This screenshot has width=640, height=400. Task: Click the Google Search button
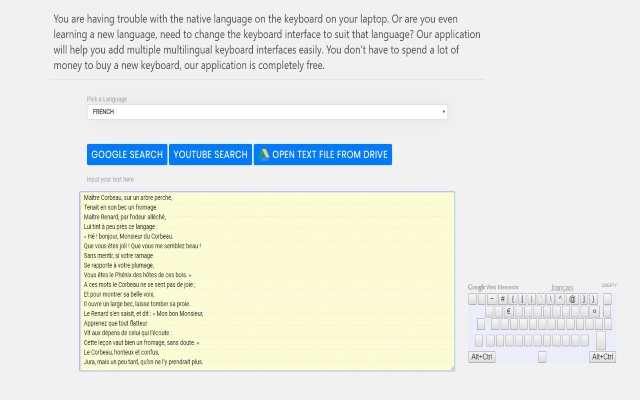pos(127,154)
